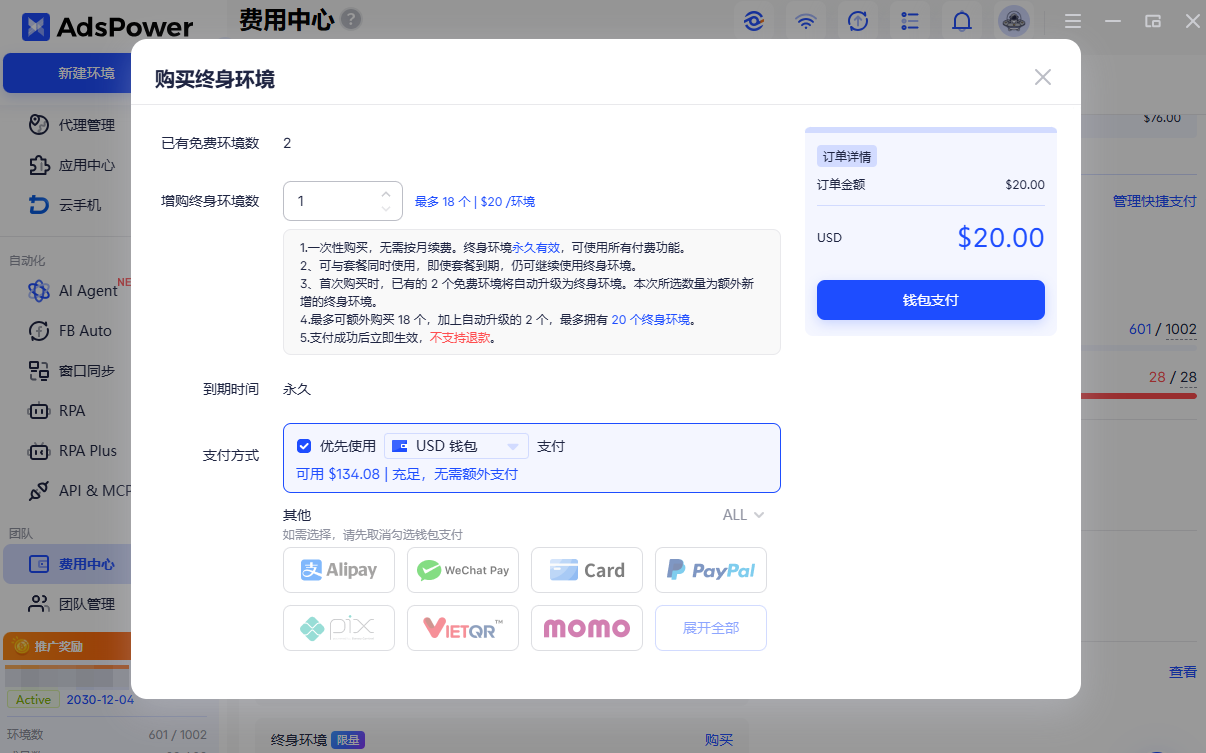The height and width of the screenshot is (753, 1206).
Task: Click the $20.00 USD total amount
Action: 1000,237
